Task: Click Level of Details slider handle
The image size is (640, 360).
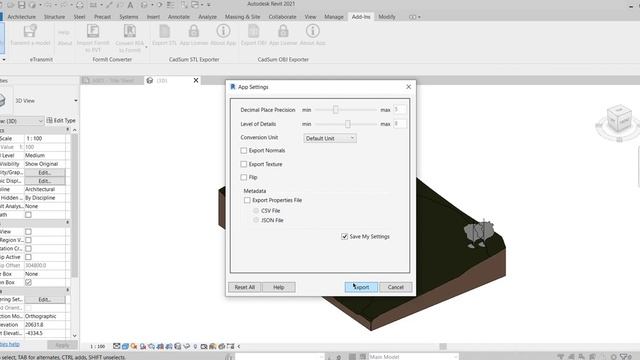Action: (348, 124)
